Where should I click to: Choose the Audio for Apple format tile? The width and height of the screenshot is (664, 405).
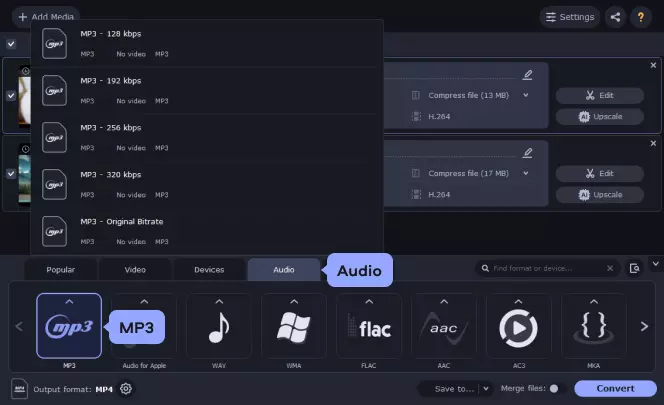click(x=144, y=325)
